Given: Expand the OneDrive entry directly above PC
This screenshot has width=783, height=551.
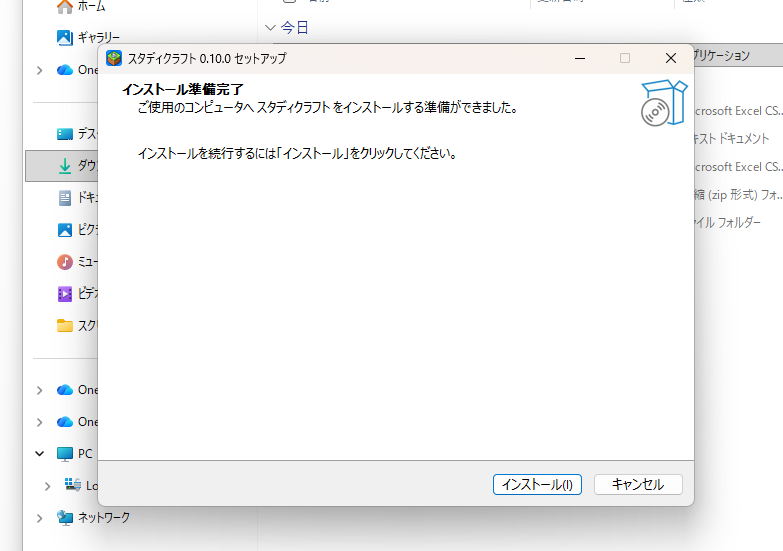Looking at the screenshot, I should point(39,422).
